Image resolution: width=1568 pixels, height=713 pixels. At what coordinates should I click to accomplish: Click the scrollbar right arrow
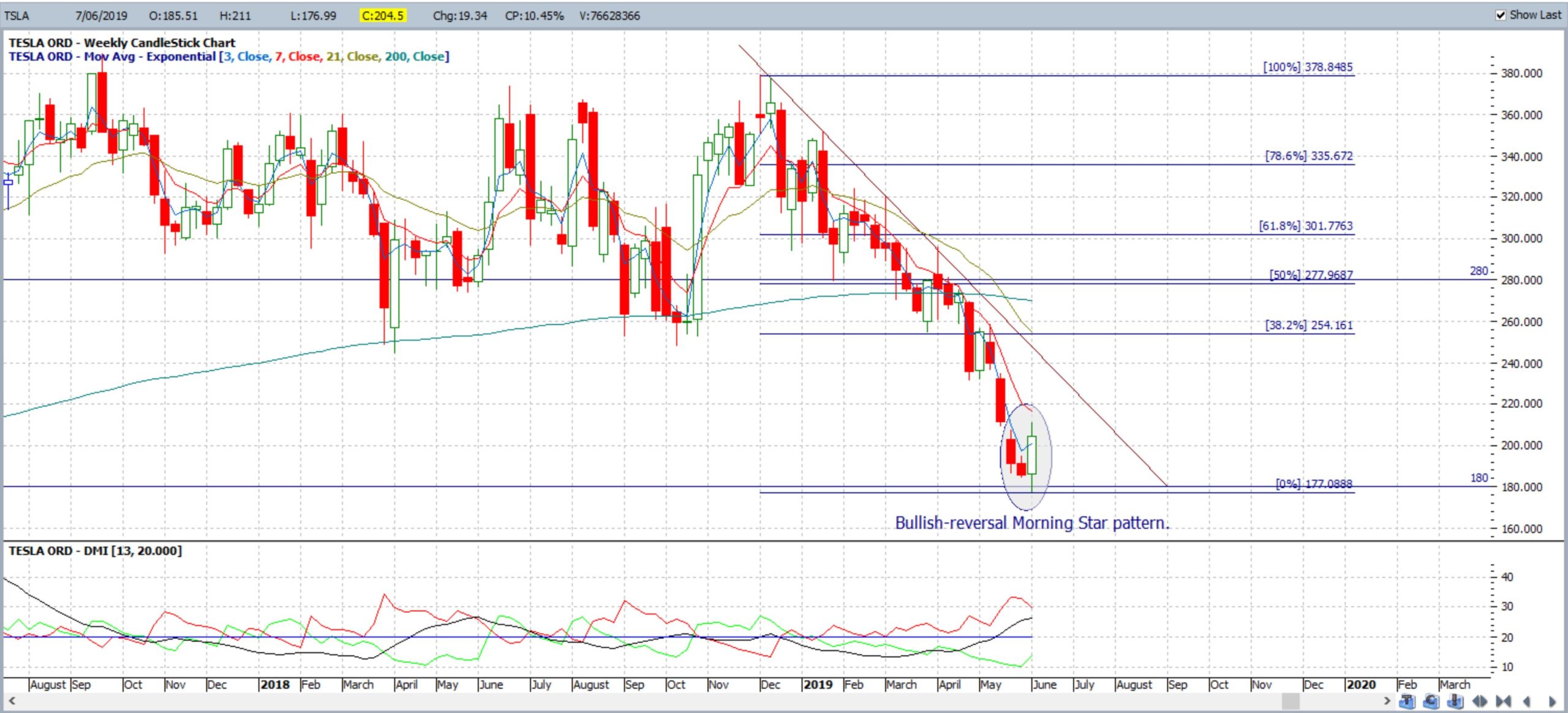pyautogui.click(x=1388, y=701)
